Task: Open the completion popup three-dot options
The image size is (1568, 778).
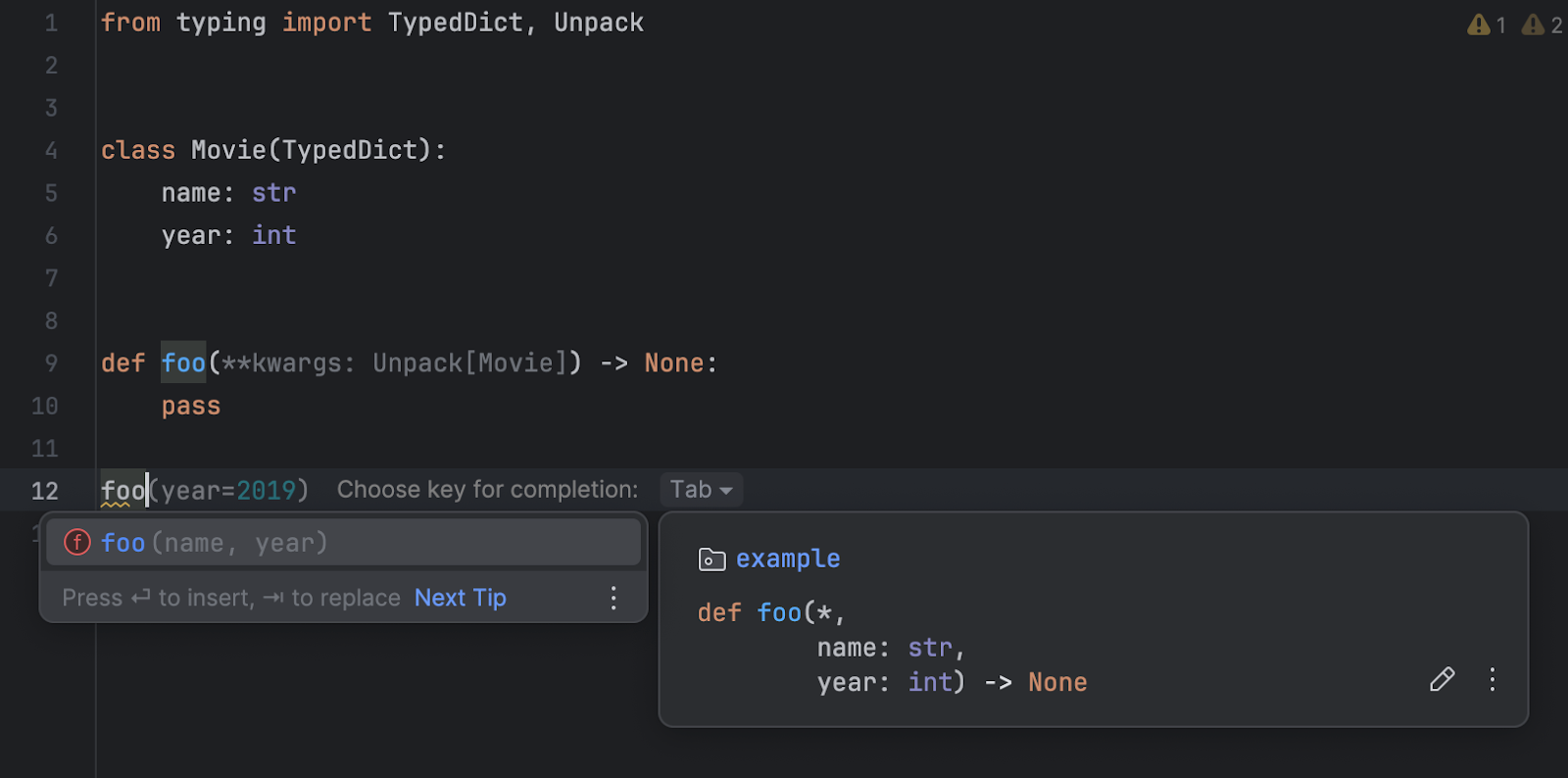Action: [x=613, y=598]
